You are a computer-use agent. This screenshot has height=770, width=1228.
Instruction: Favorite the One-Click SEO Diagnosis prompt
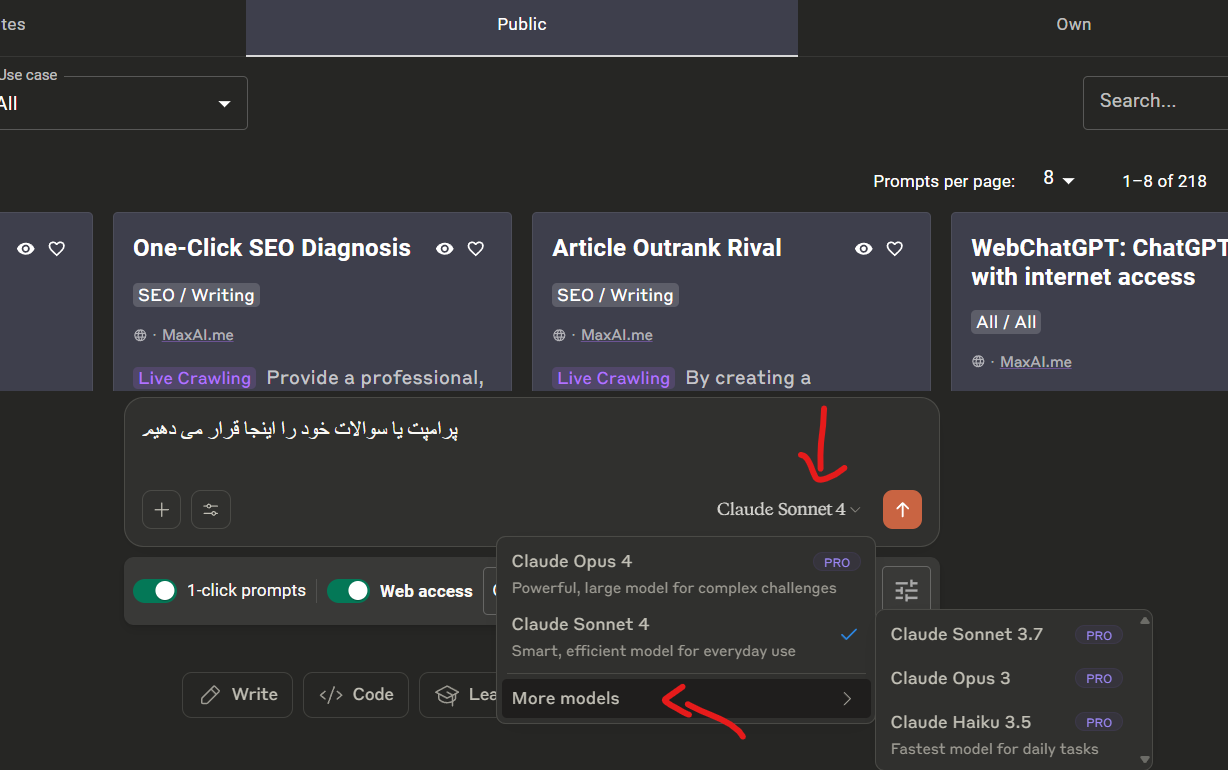point(476,249)
